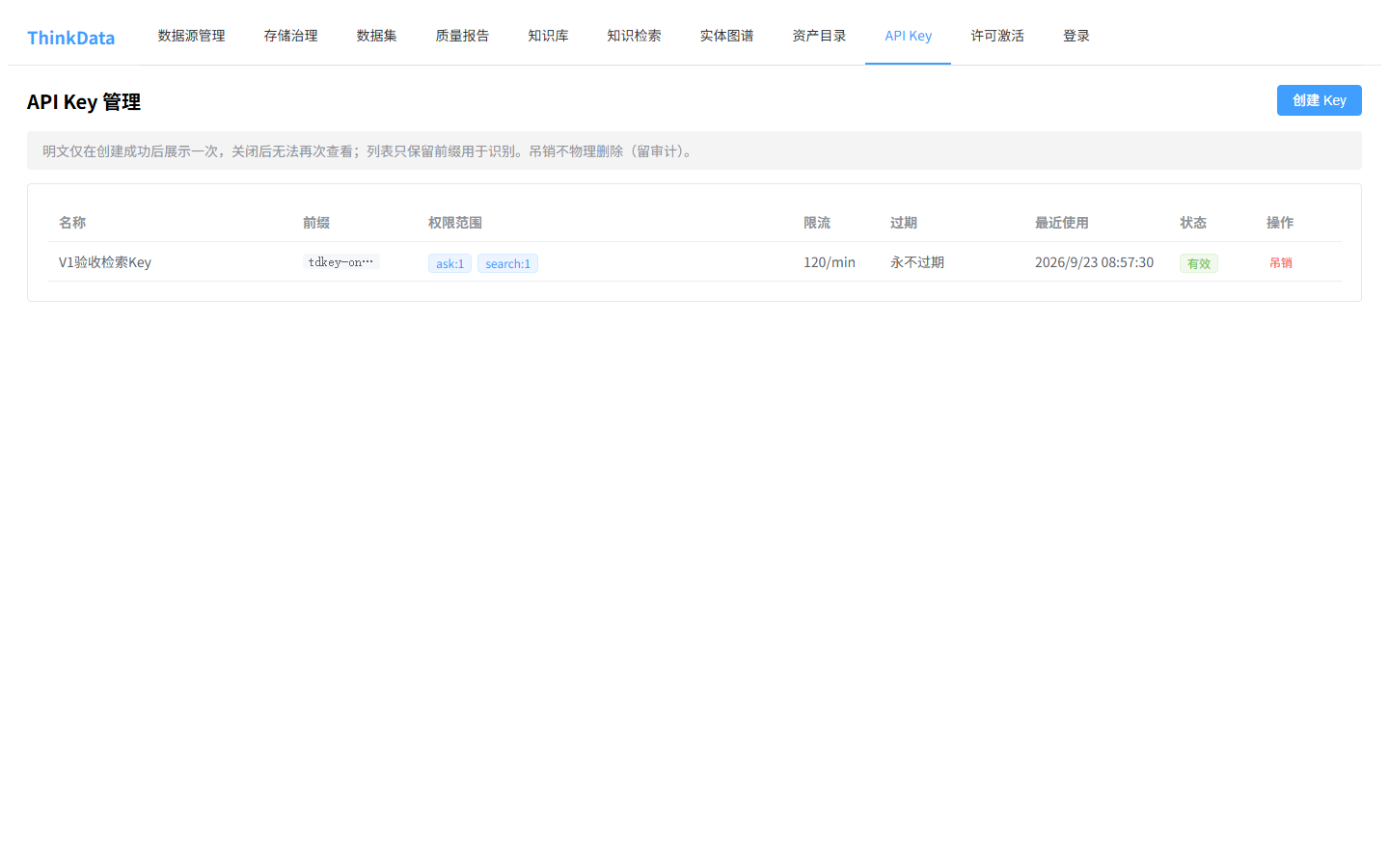Open the 知识库 section
1389x868 pixels.
pos(548,36)
